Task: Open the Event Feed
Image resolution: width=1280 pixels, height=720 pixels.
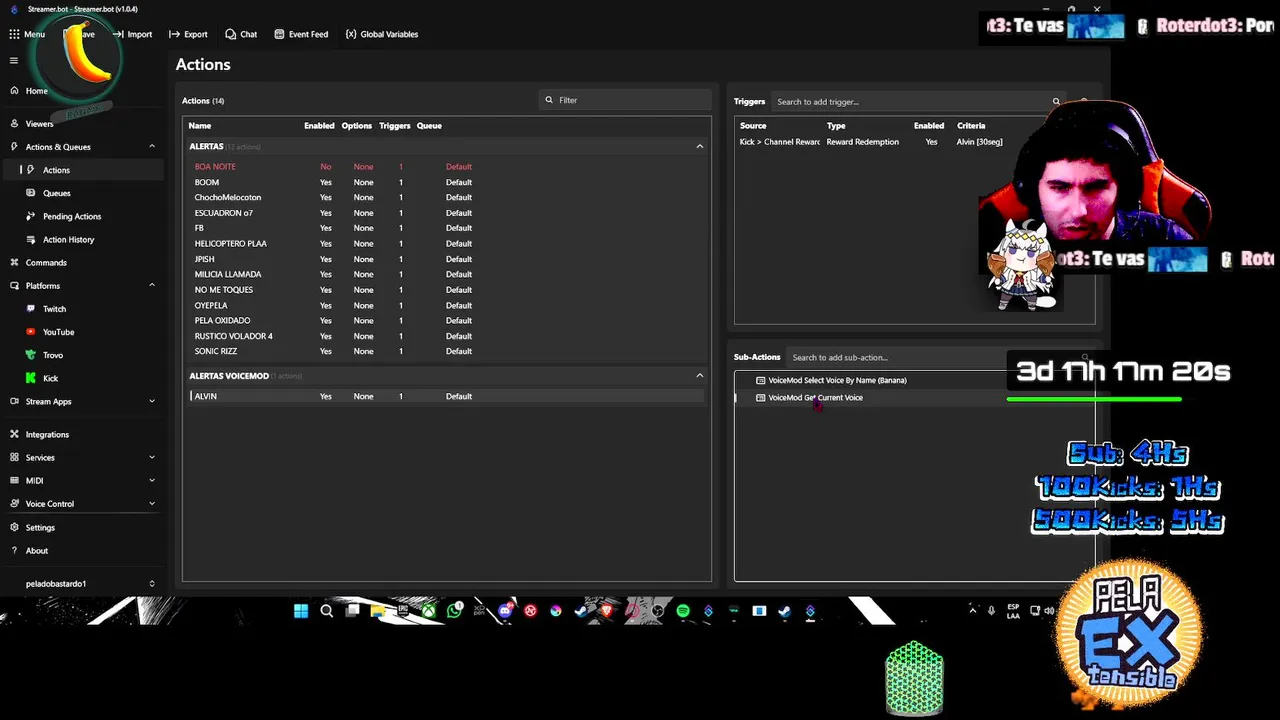Action: click(x=301, y=34)
